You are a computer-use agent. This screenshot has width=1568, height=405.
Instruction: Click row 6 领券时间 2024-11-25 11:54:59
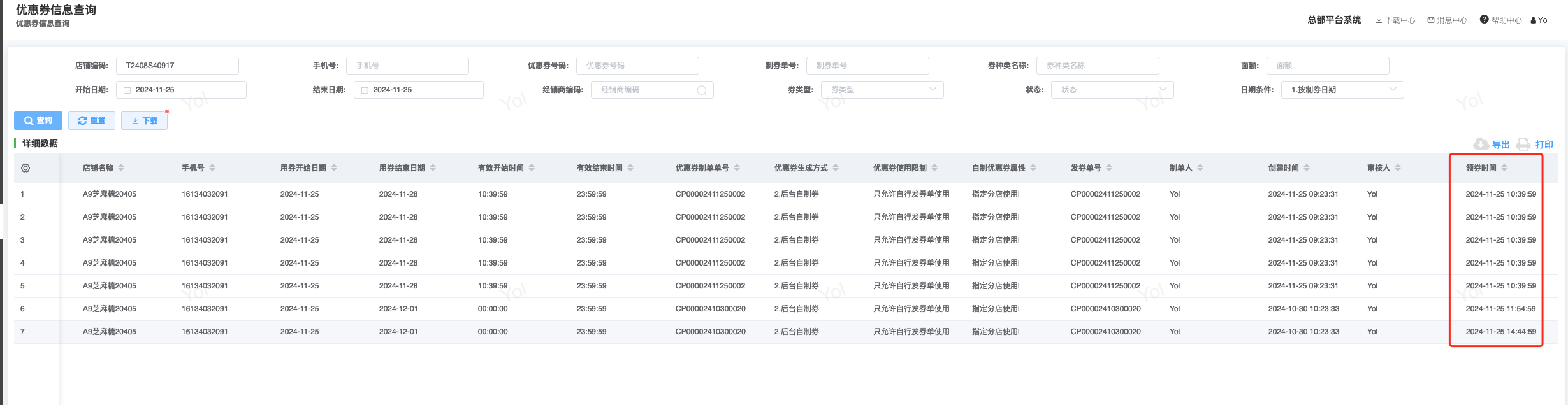tap(1500, 309)
